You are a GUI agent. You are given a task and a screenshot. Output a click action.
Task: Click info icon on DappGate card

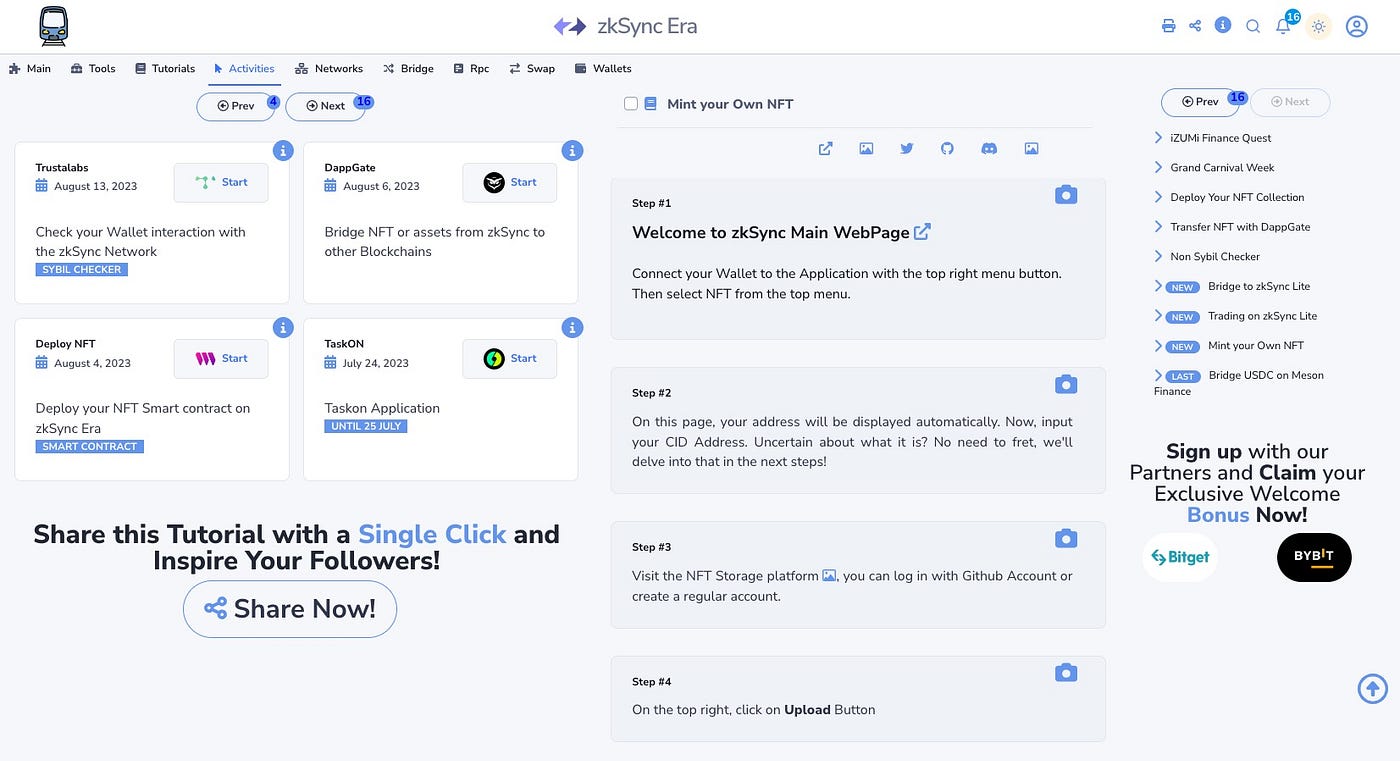click(x=572, y=150)
